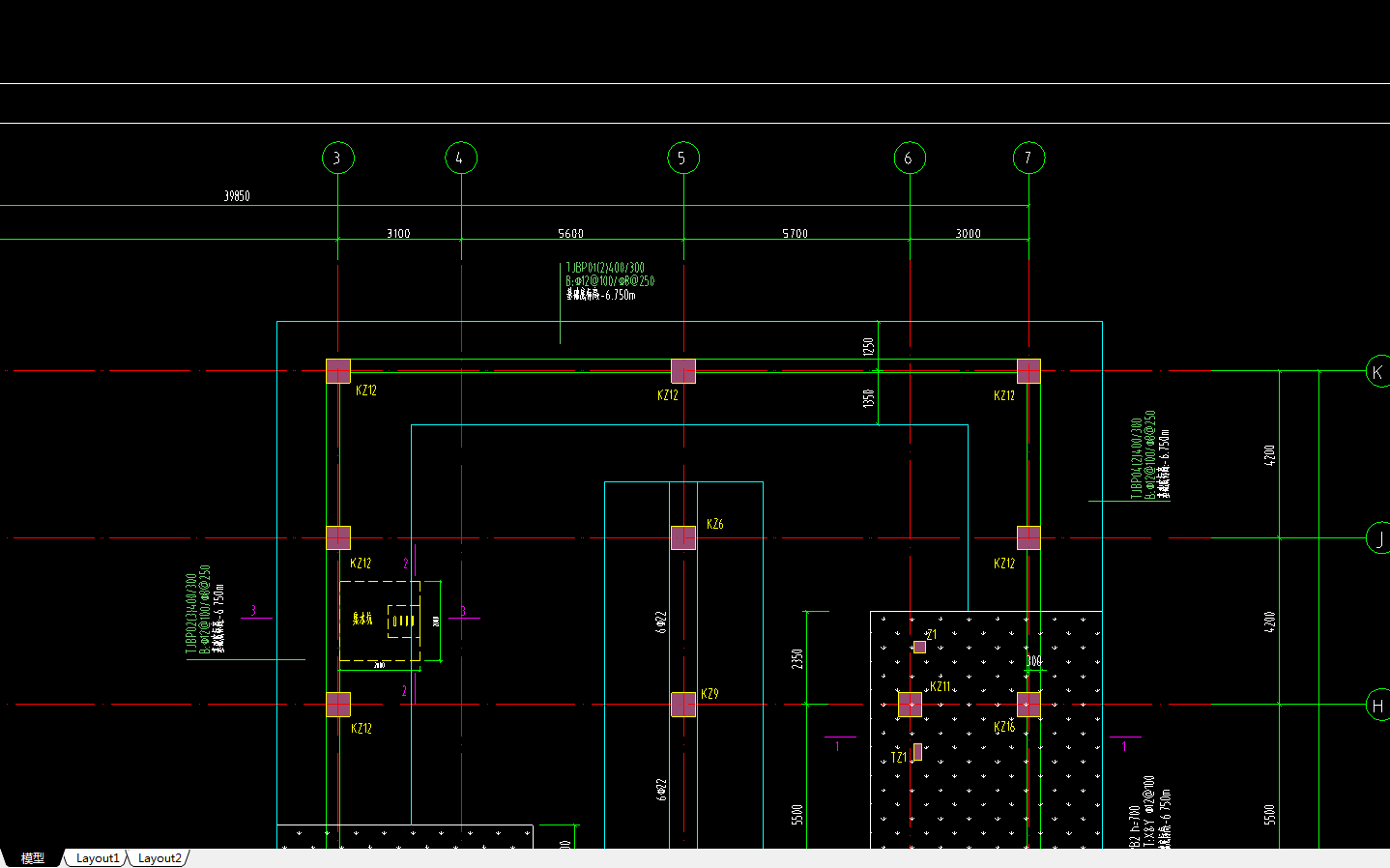Click the upper 6Φ22 rebar text
The height and width of the screenshot is (868, 1390).
[661, 622]
